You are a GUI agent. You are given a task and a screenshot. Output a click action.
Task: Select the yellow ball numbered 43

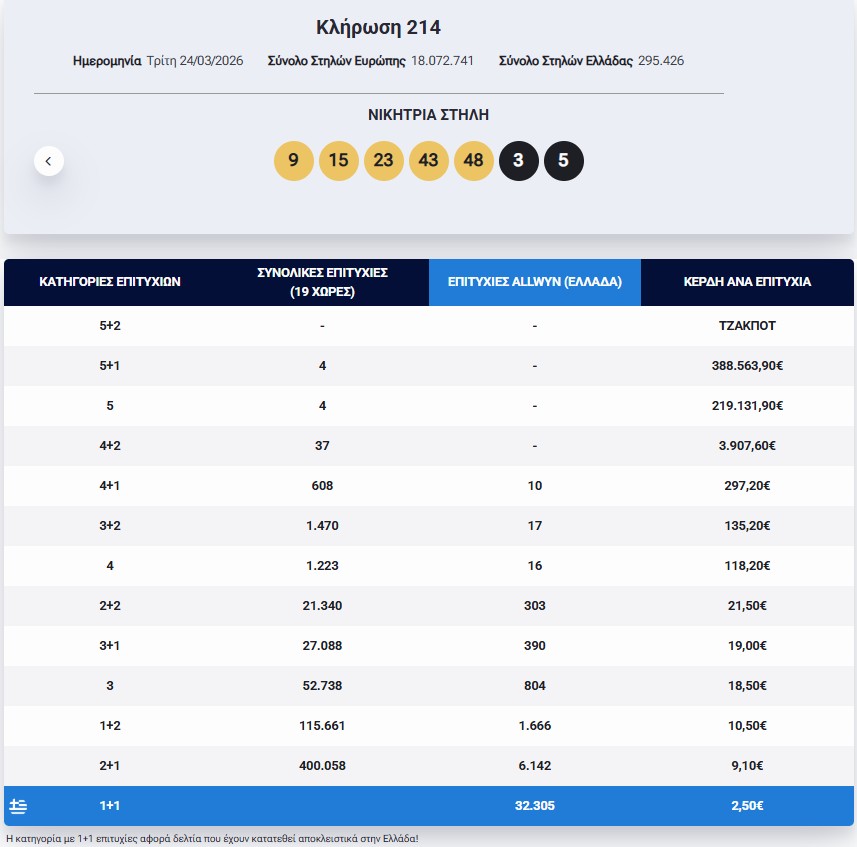(x=429, y=160)
